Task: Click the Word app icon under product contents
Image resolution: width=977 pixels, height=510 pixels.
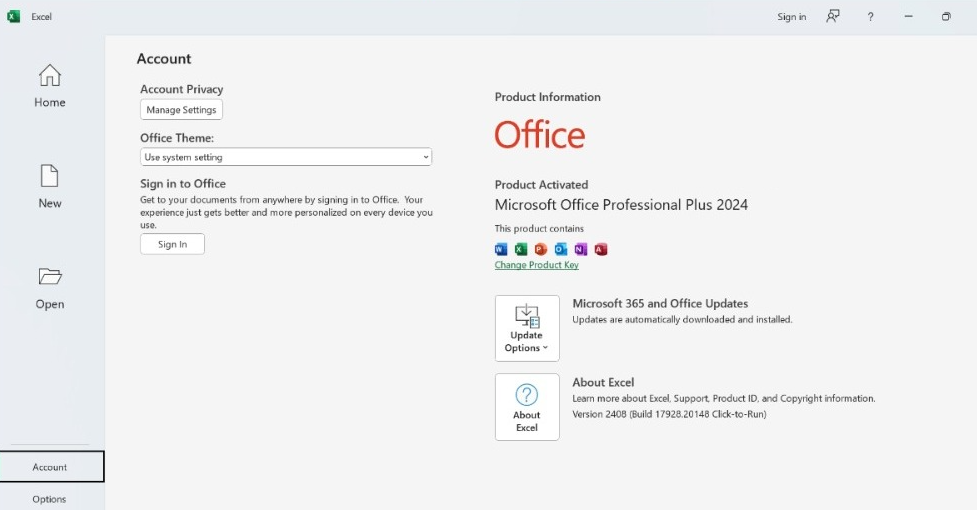Action: click(501, 250)
